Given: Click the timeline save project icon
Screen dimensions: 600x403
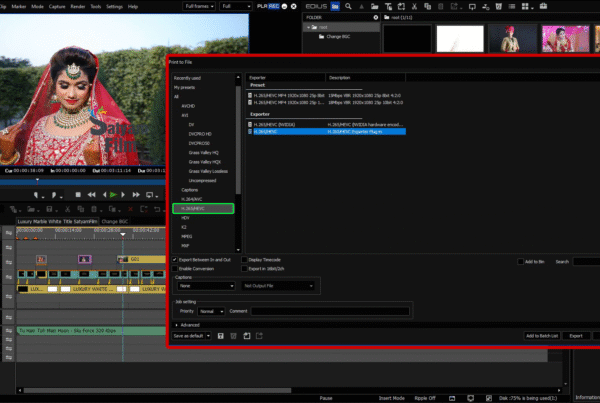Looking at the screenshot, I should click(x=49, y=209).
